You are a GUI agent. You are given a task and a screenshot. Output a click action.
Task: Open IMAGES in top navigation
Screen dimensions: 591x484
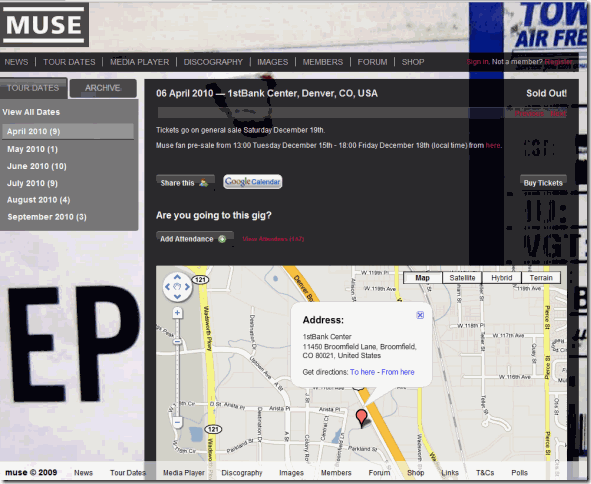[x=273, y=62]
